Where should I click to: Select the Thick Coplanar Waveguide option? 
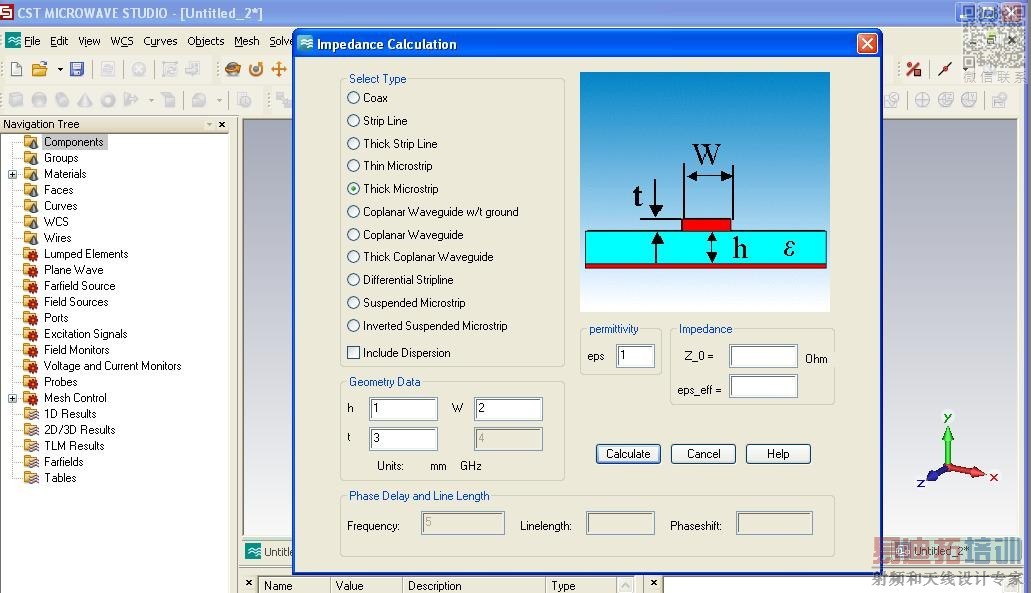(x=353, y=256)
